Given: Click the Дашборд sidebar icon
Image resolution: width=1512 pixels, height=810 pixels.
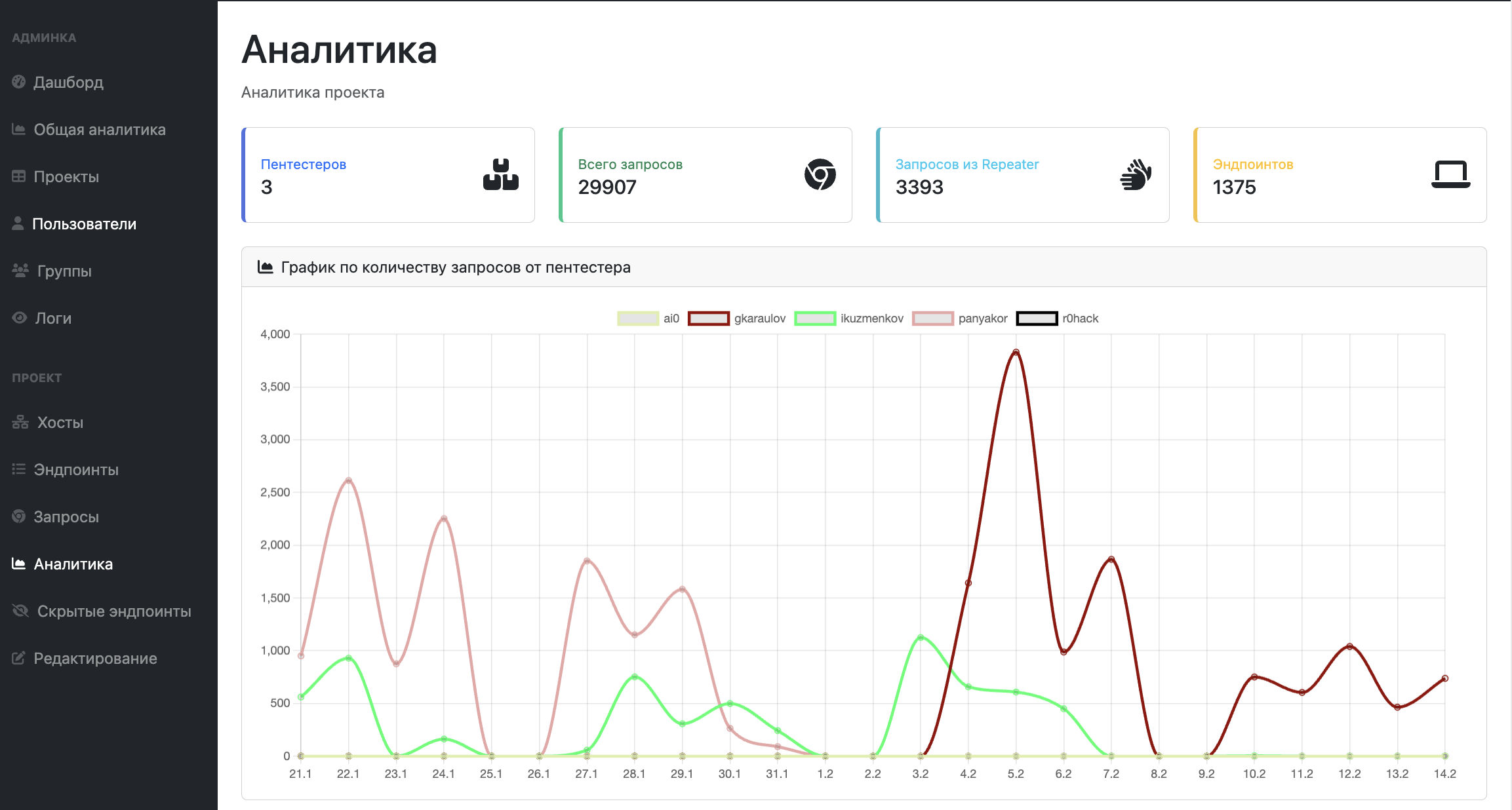Looking at the screenshot, I should (x=19, y=82).
